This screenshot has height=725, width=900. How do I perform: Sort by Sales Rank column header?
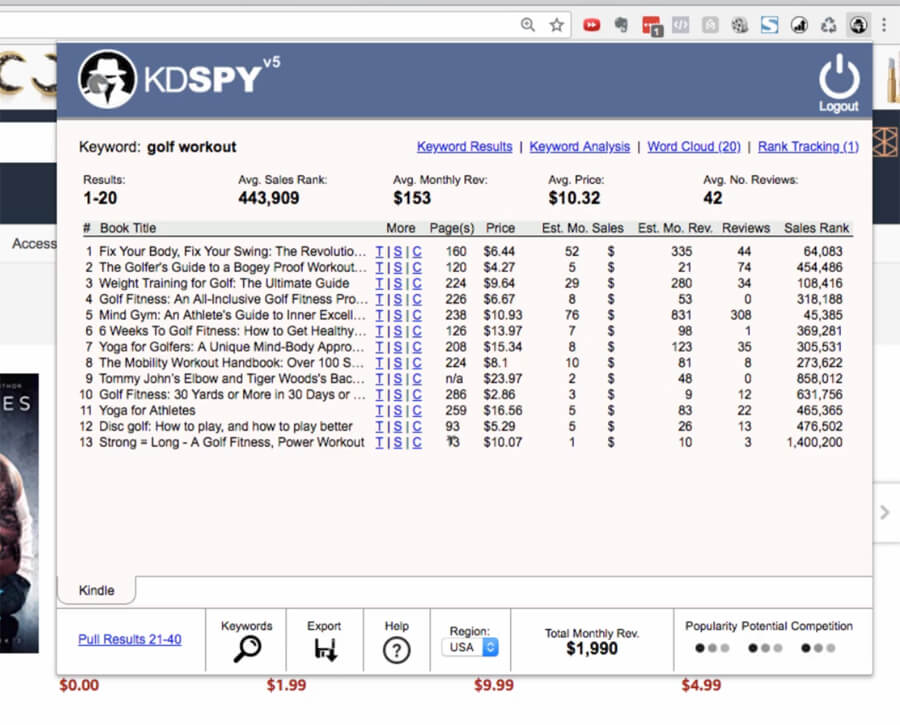(816, 228)
